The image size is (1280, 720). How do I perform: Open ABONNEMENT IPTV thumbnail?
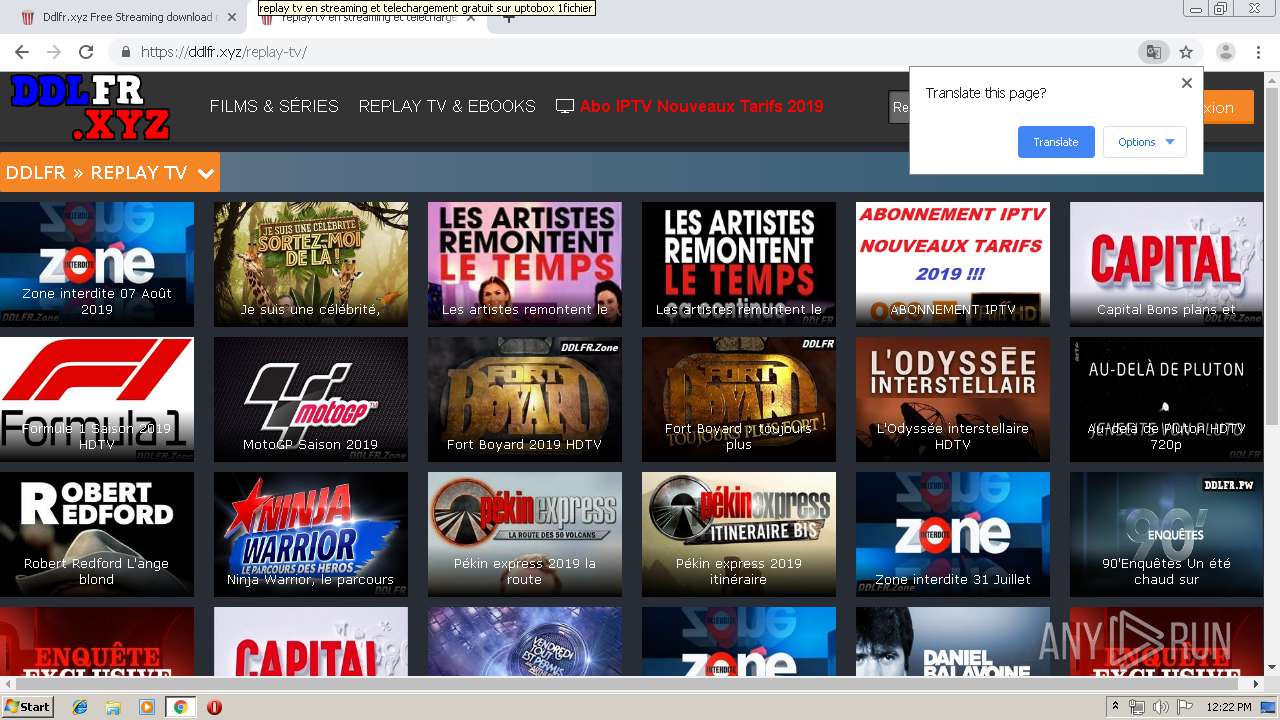(953, 264)
